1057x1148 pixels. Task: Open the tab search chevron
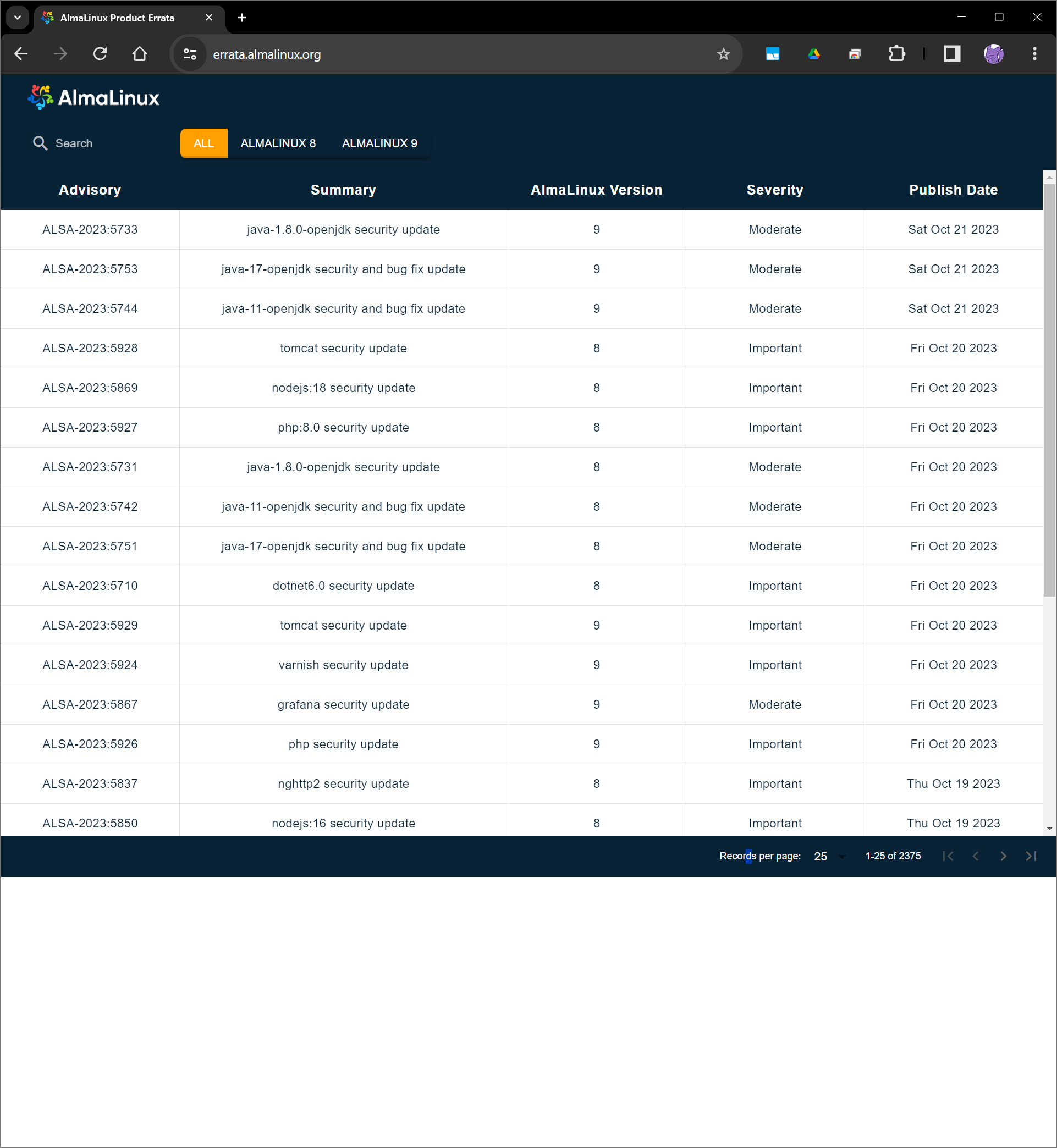(x=17, y=18)
